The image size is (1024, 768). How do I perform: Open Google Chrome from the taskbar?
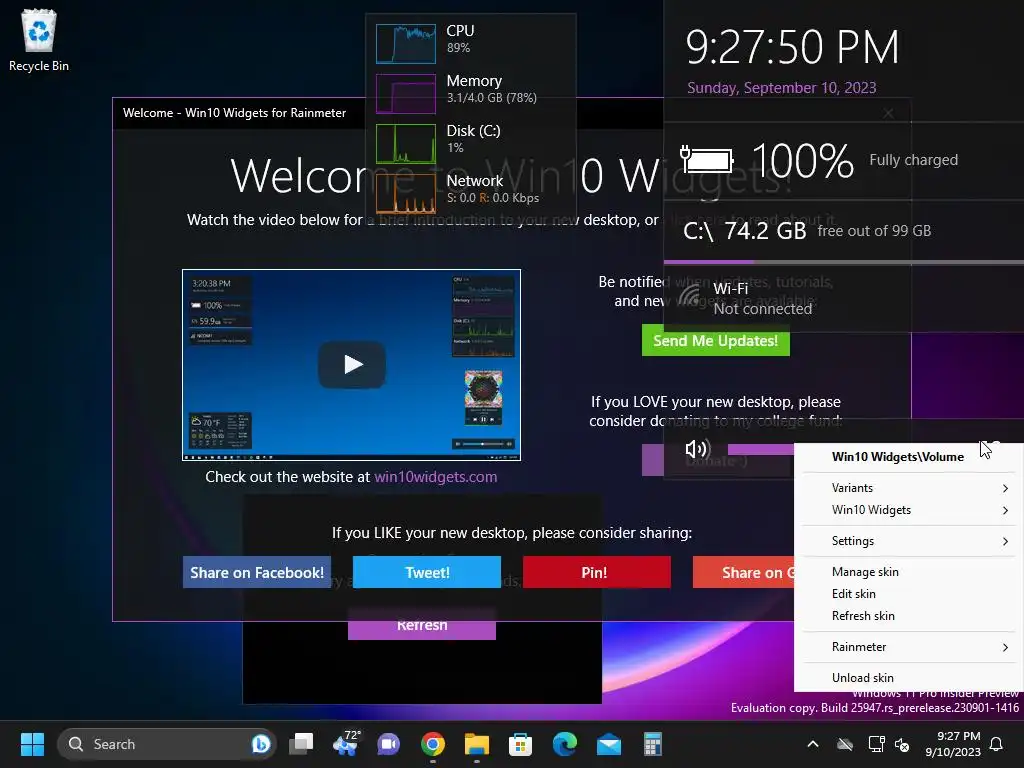(x=432, y=744)
